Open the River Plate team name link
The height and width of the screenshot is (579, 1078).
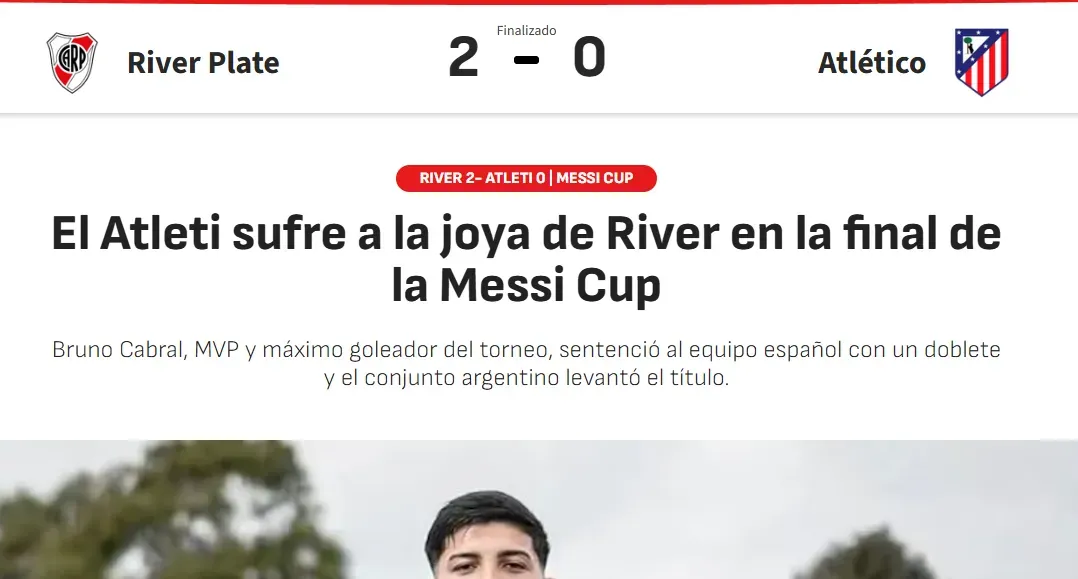coord(204,63)
